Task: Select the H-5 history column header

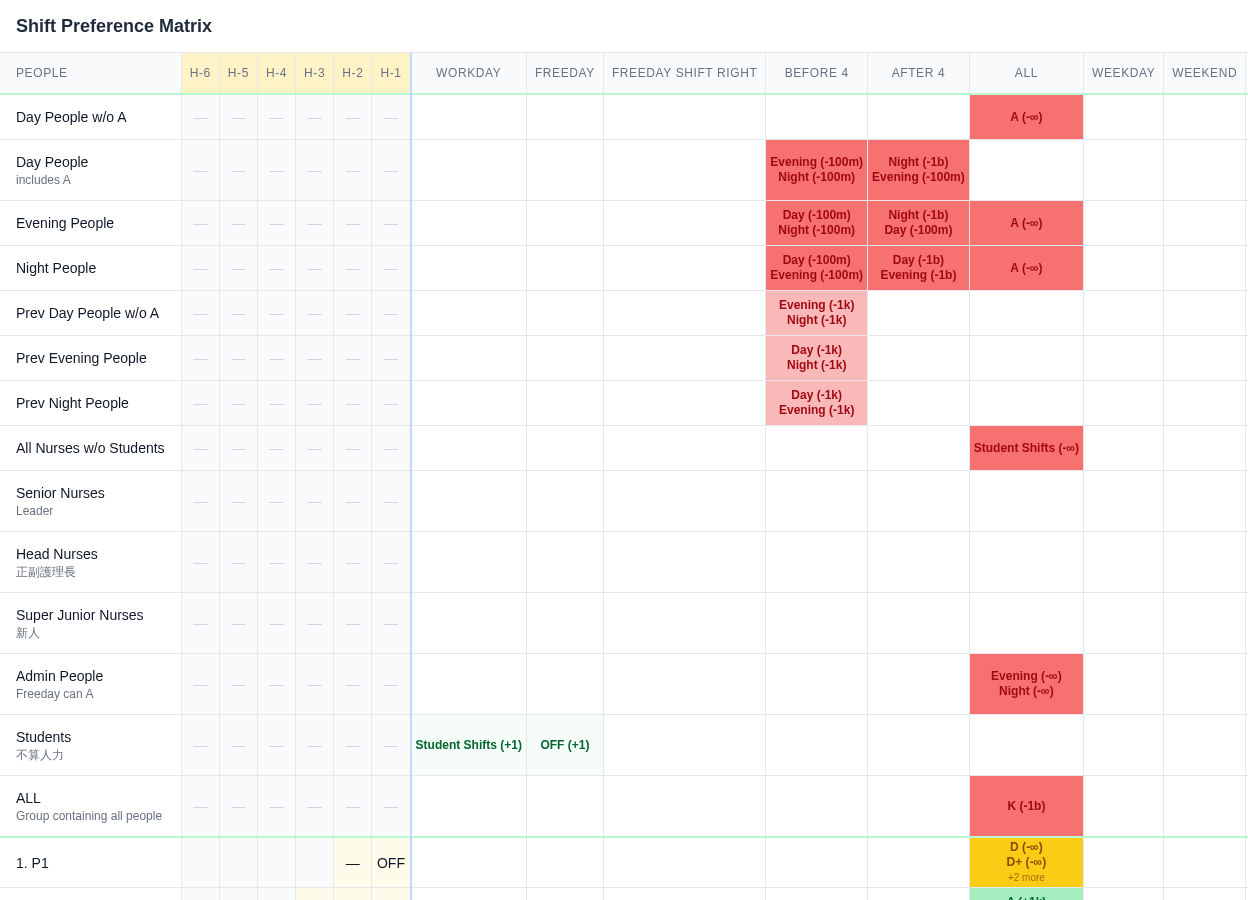Action: coord(238,73)
